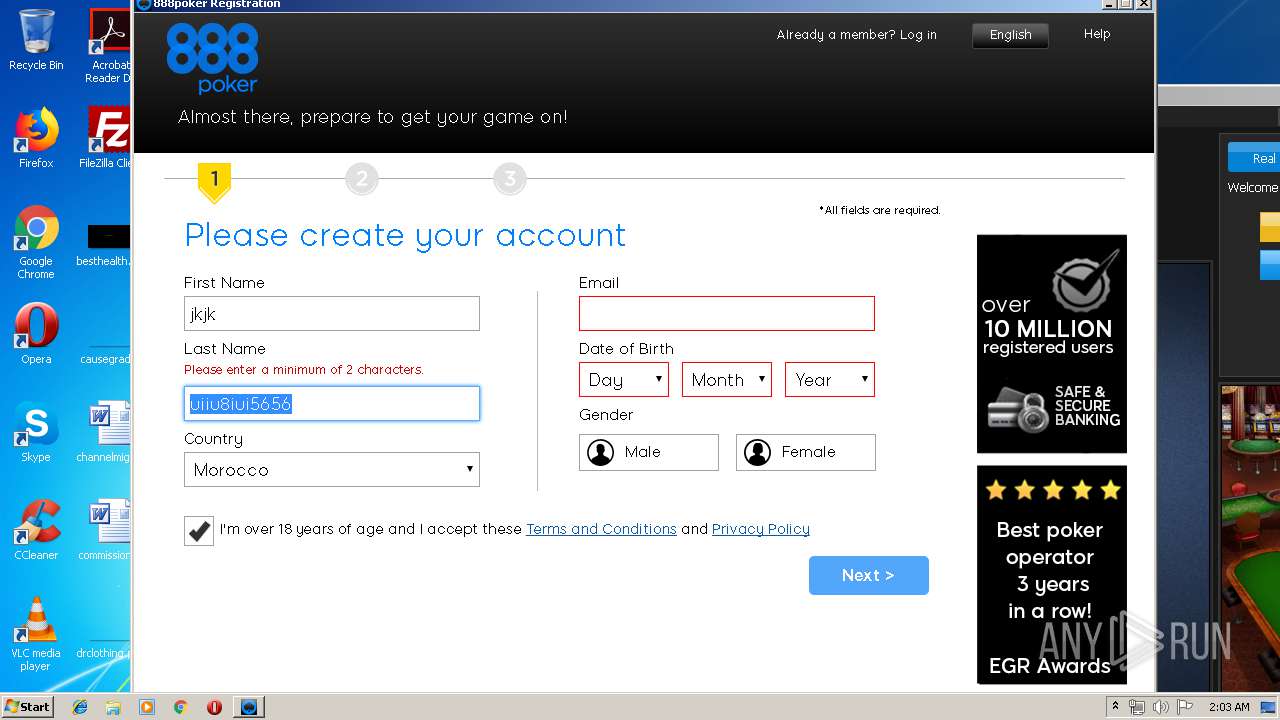Click First Name input field
The image size is (1280, 720).
click(332, 314)
